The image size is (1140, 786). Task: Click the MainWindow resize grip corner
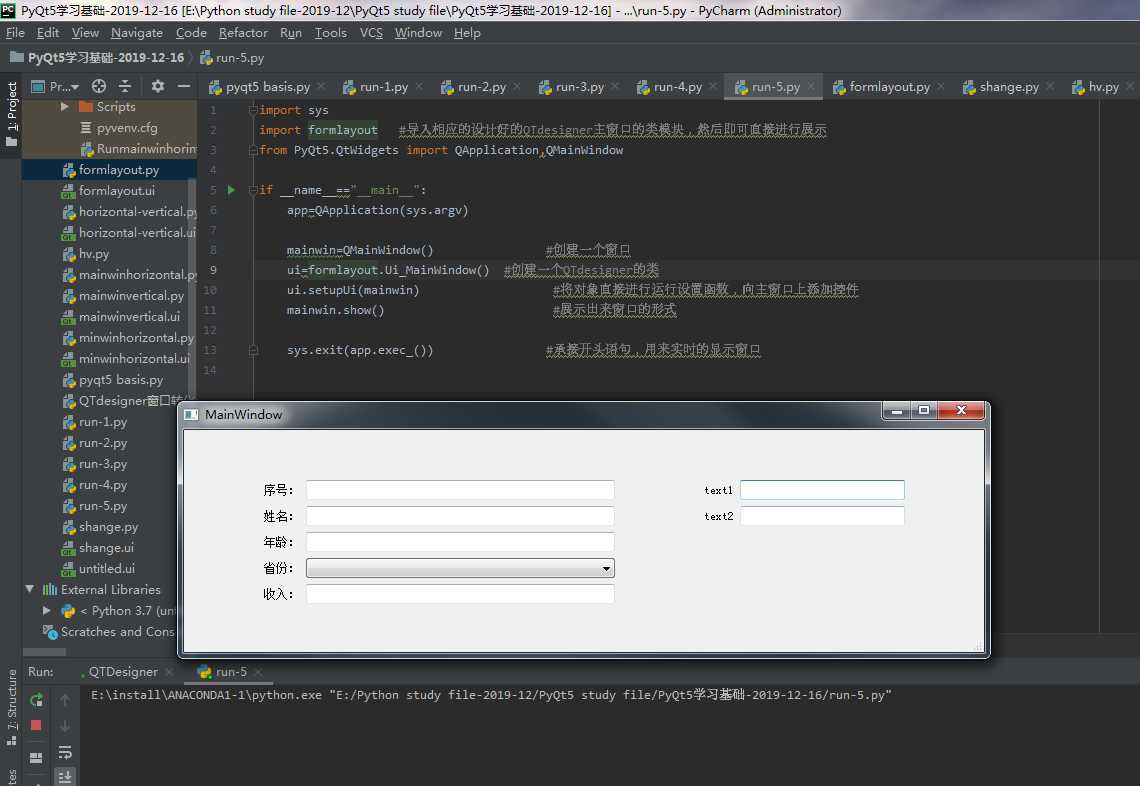tap(978, 646)
